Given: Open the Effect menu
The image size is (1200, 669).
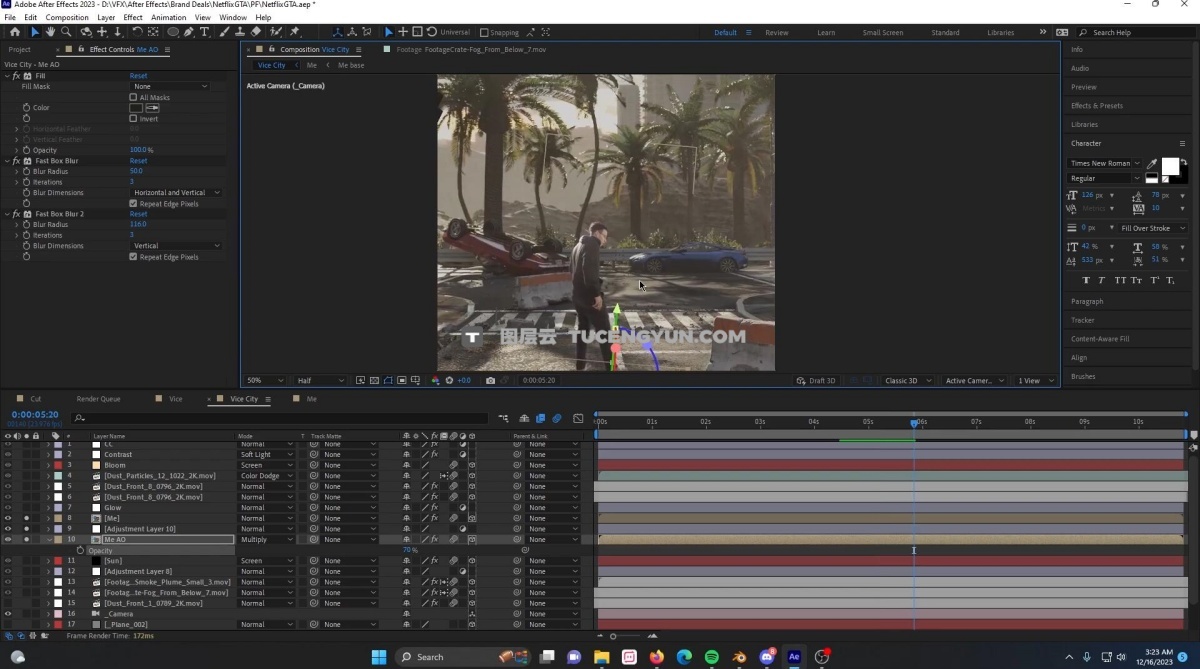Looking at the screenshot, I should coord(133,17).
